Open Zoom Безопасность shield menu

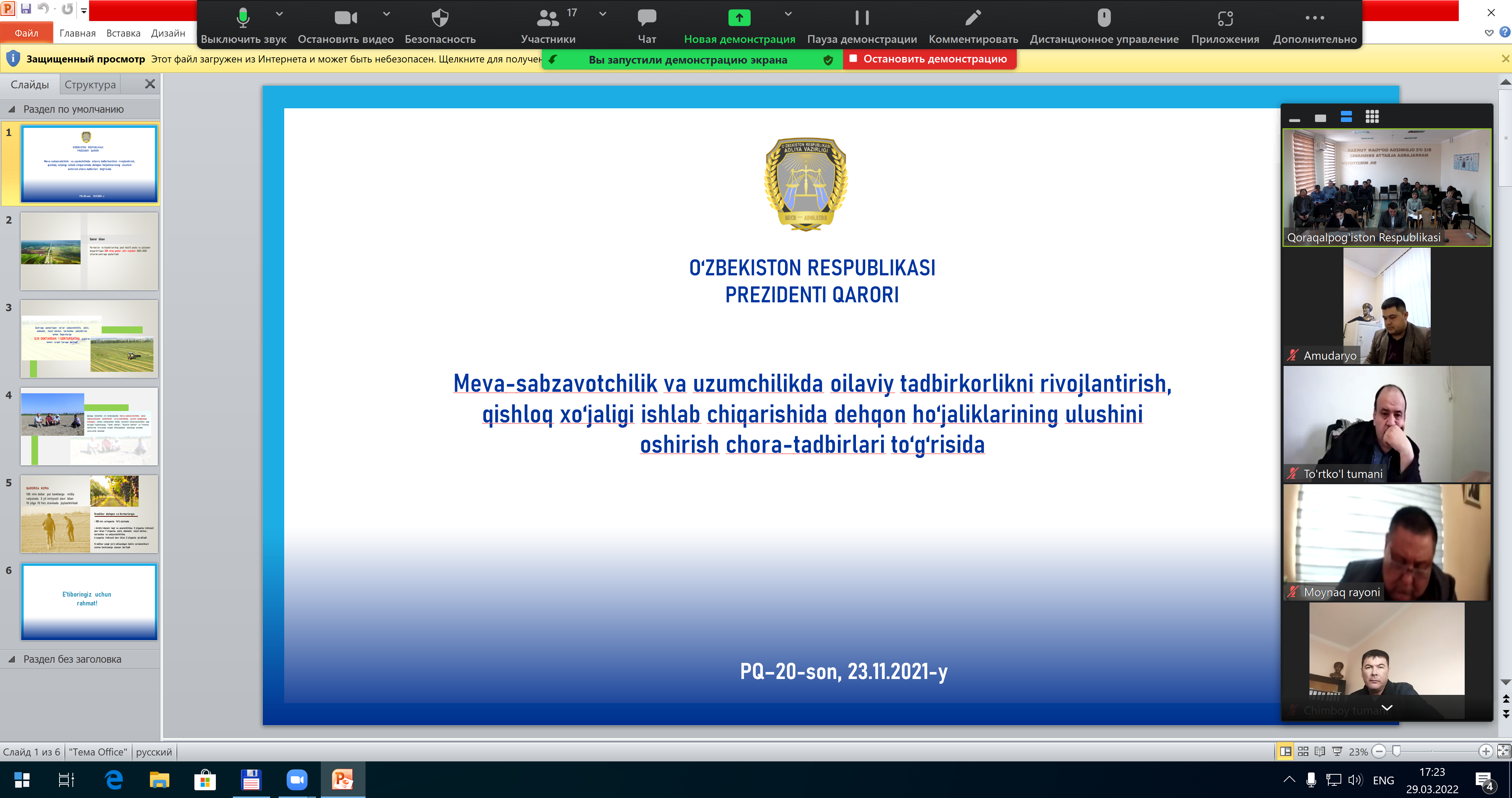tap(440, 26)
